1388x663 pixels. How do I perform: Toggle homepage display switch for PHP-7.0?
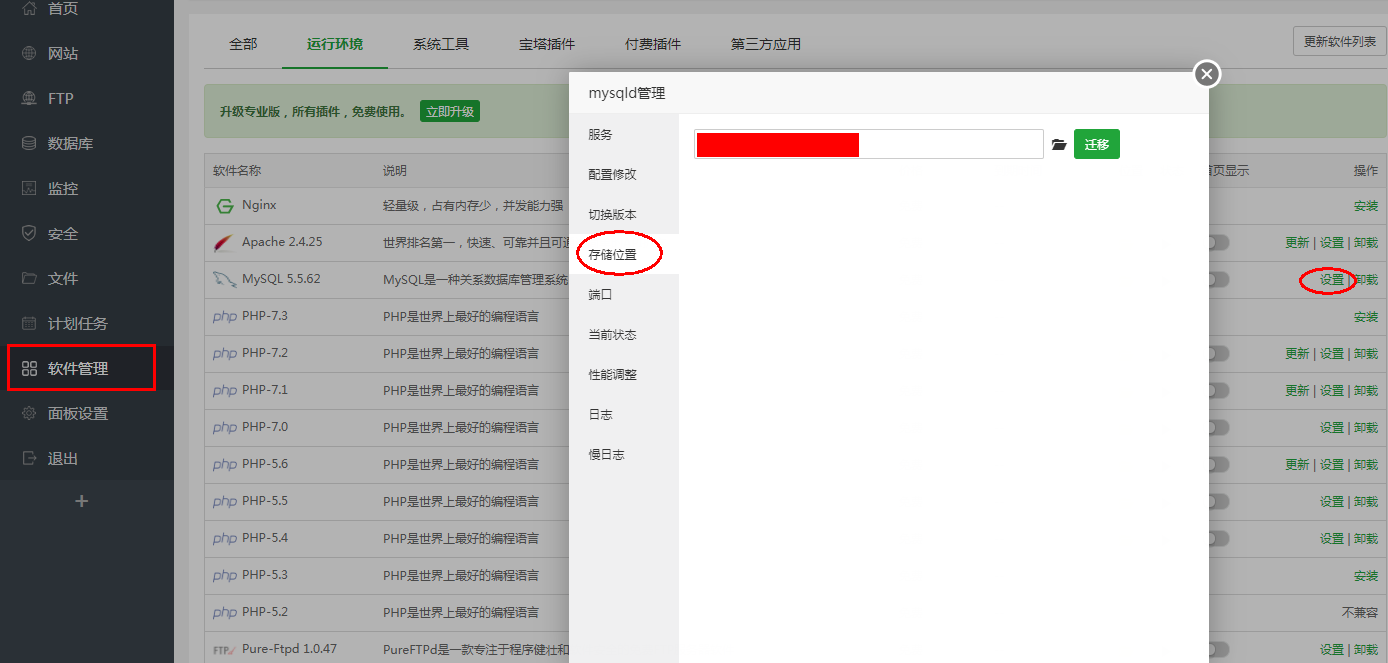click(x=1219, y=428)
